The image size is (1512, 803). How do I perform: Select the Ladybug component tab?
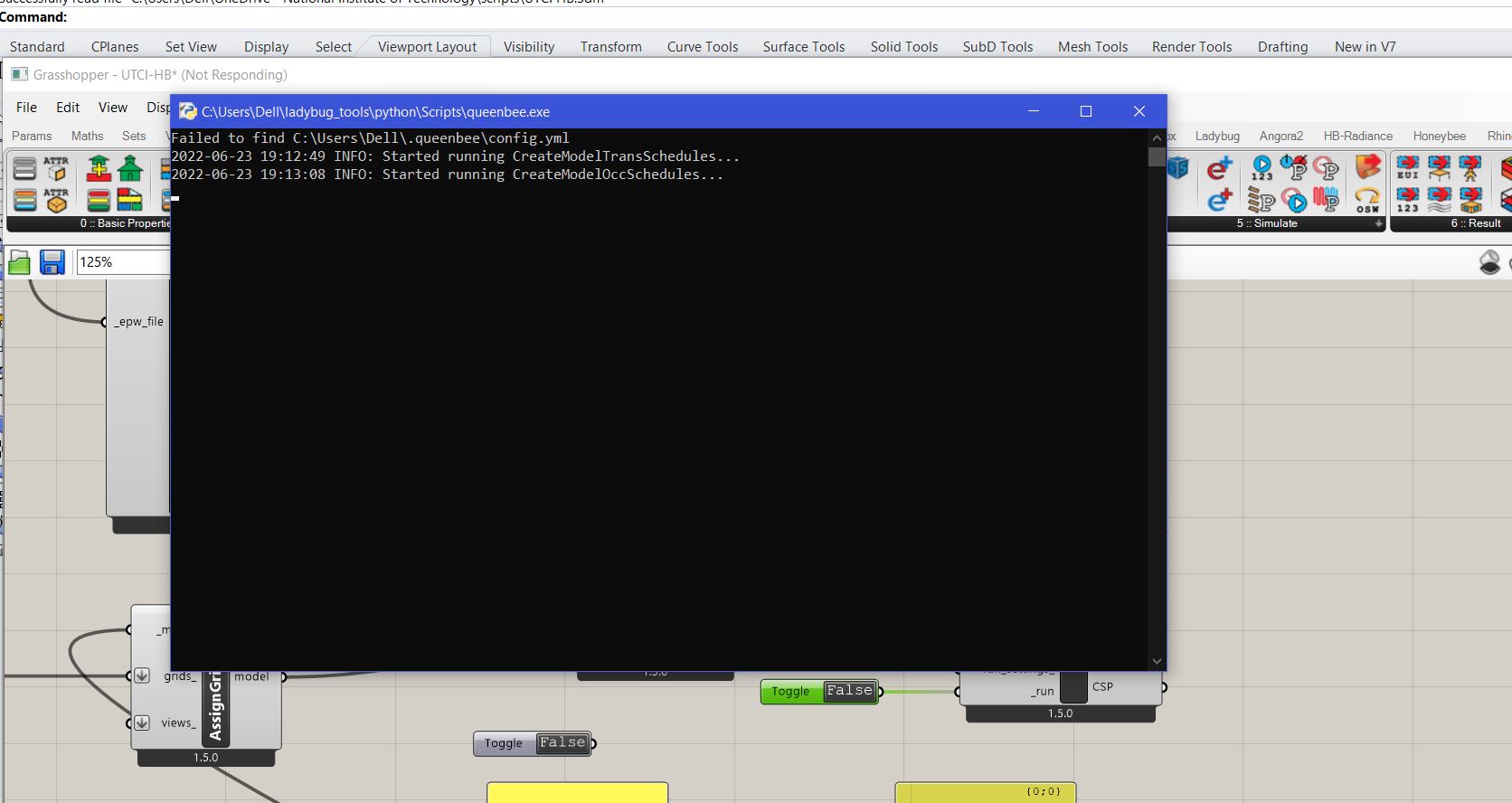pos(1217,137)
